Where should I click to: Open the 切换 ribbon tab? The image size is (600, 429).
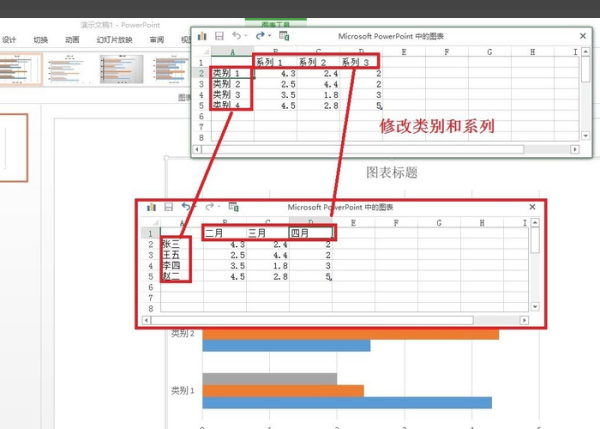(41, 40)
